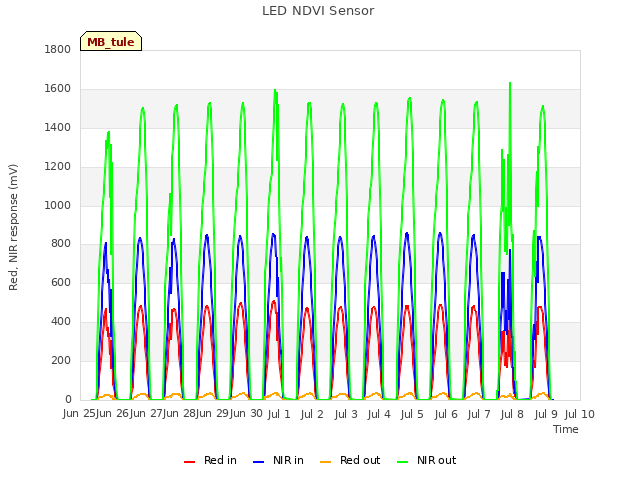Toggle the NIR out legend entry
Image resolution: width=640 pixels, height=480 pixels.
[x=427, y=460]
